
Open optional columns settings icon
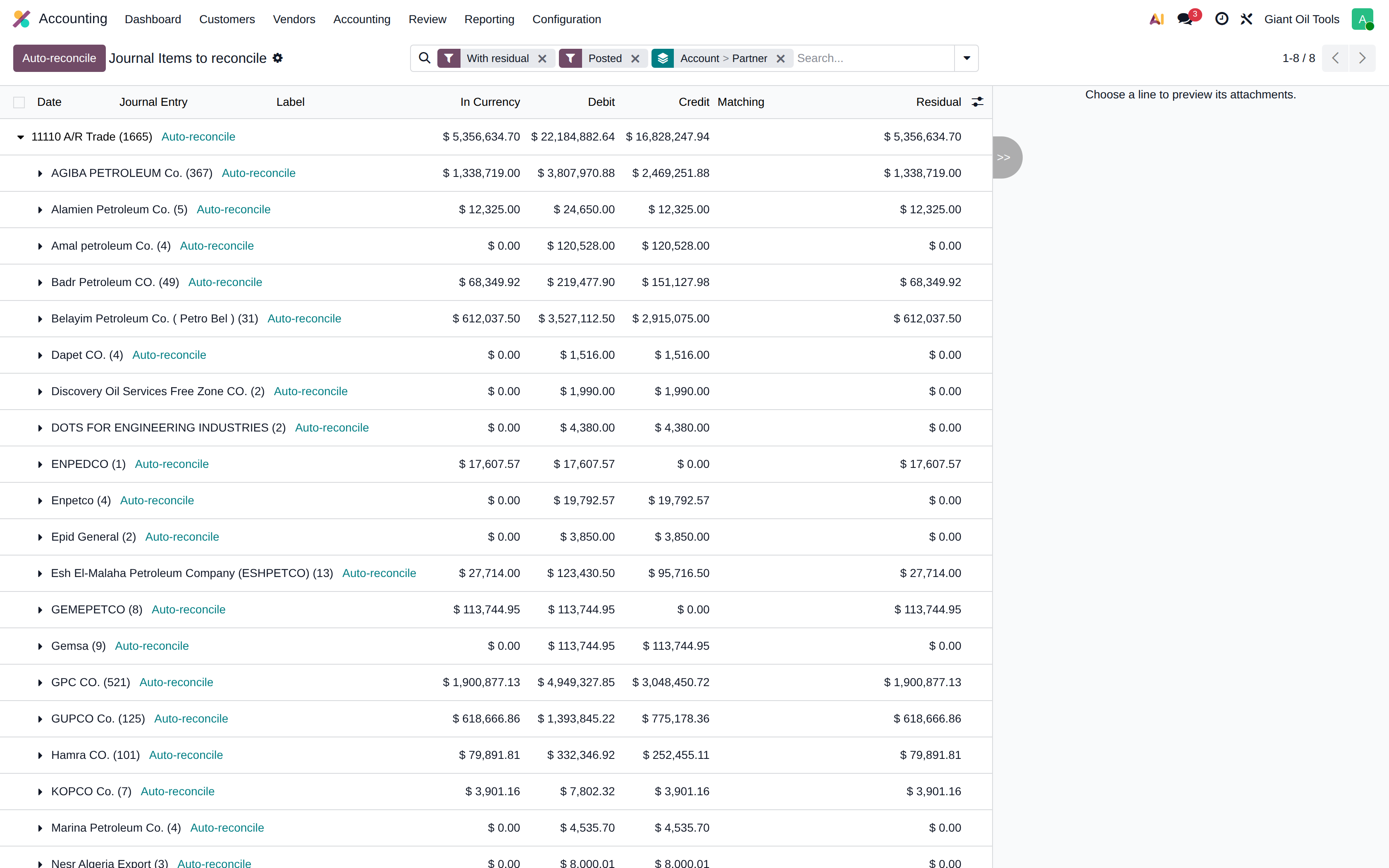coord(977,102)
